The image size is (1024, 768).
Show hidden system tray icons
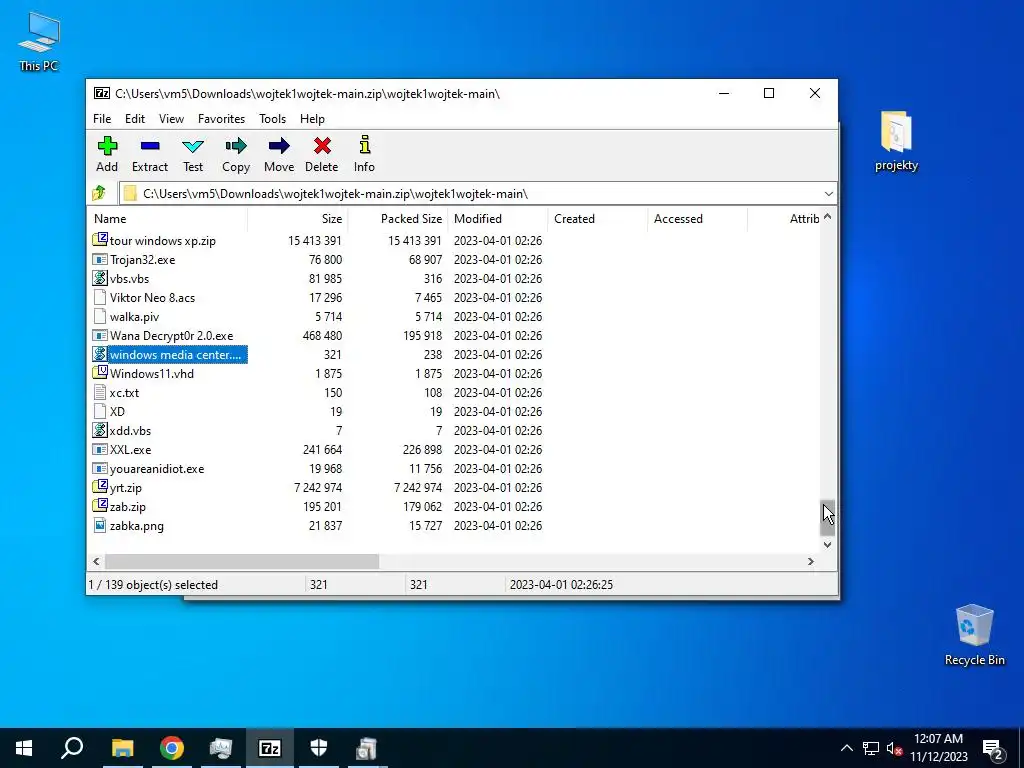[846, 748]
